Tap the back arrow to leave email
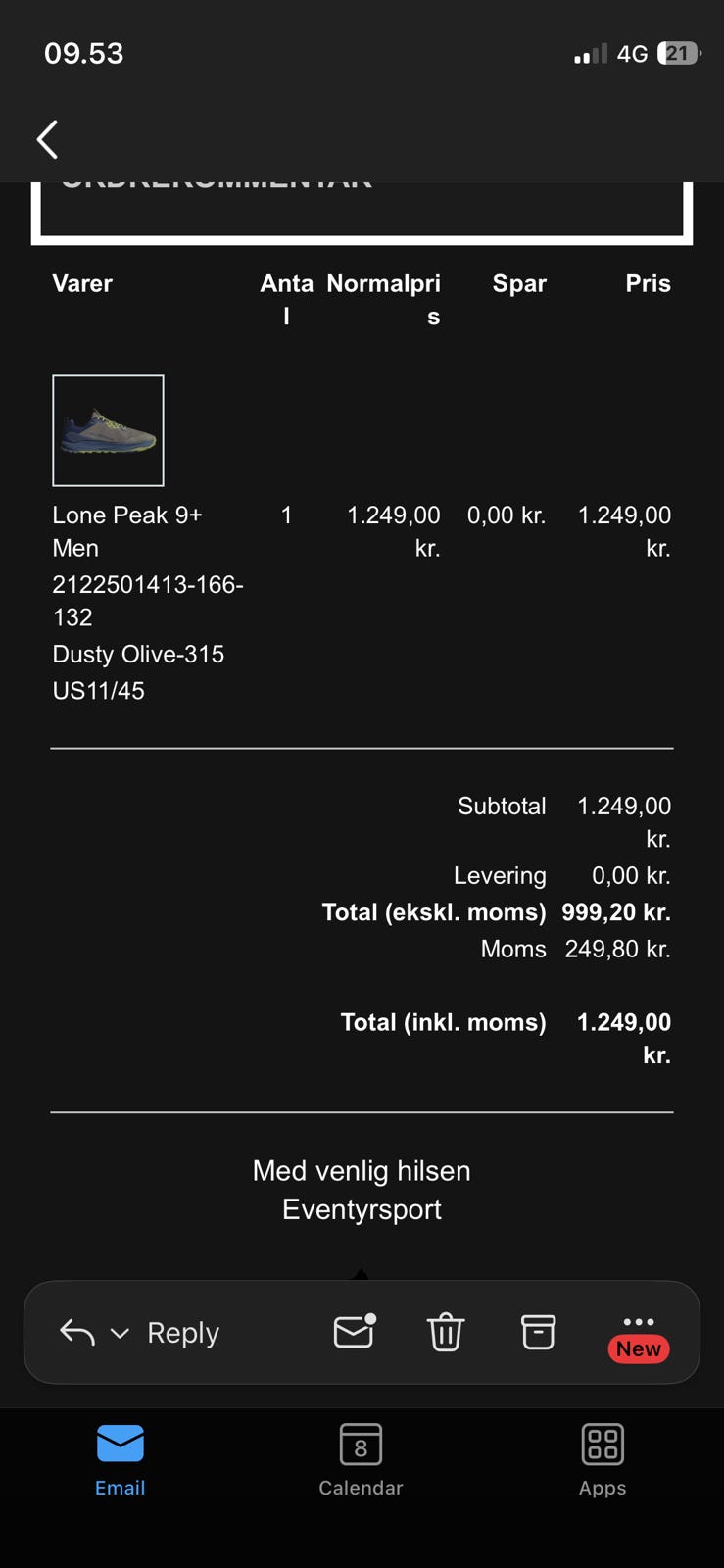Screen dimensions: 724x1568 tap(47, 139)
